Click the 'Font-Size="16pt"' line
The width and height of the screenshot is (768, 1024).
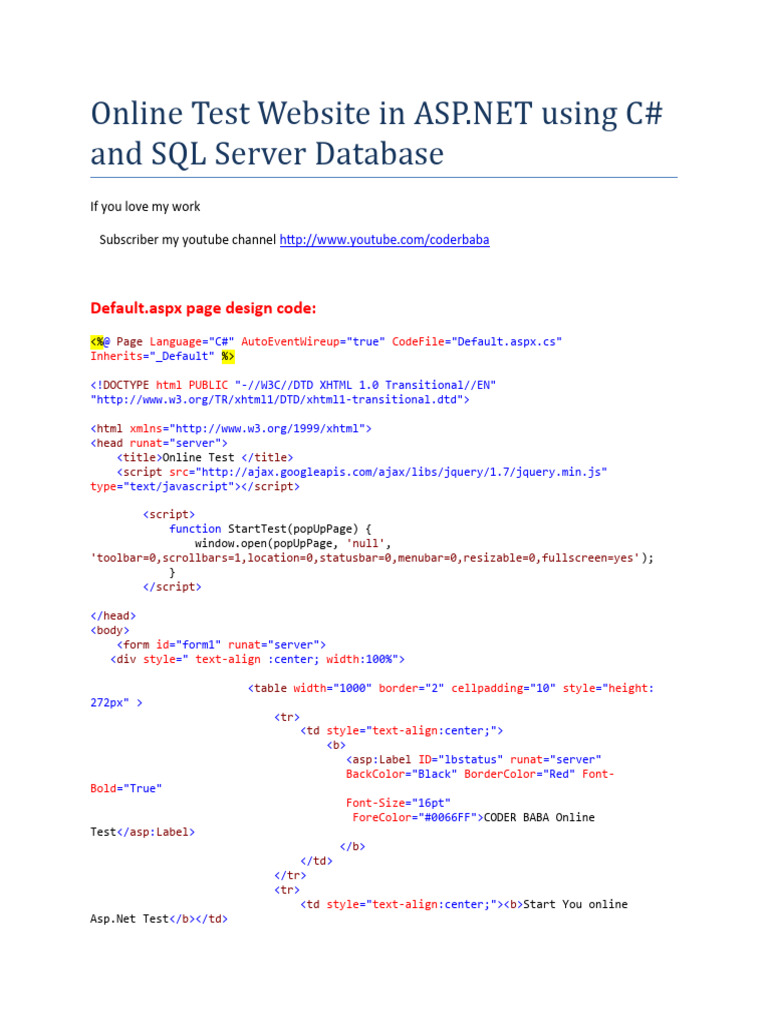click(x=398, y=803)
